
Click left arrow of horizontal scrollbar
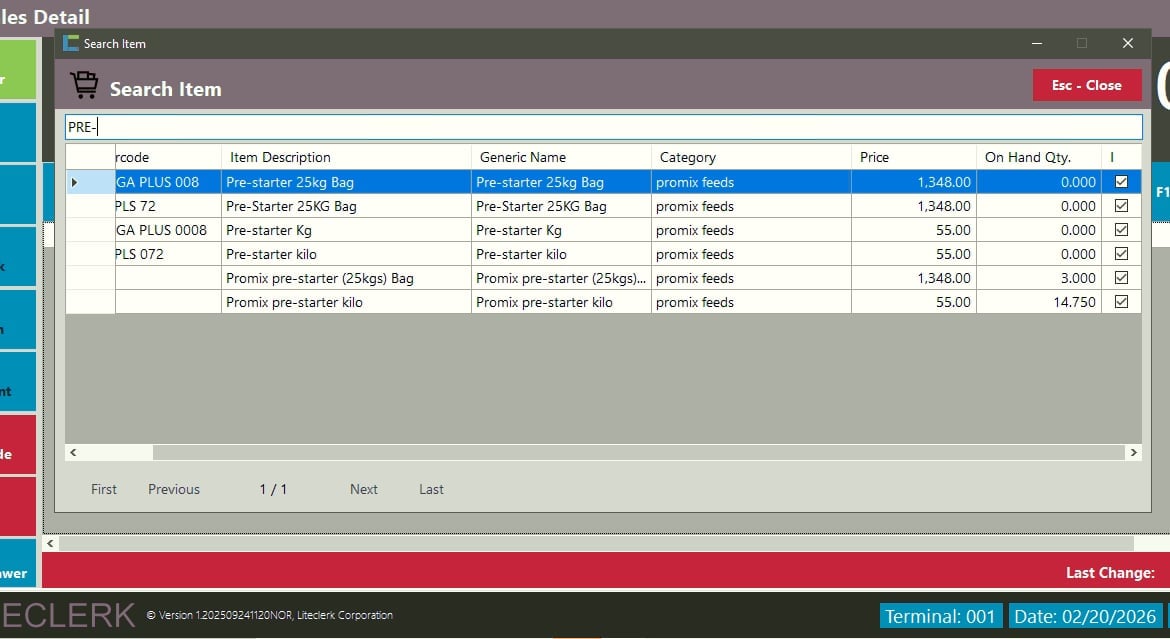(73, 453)
